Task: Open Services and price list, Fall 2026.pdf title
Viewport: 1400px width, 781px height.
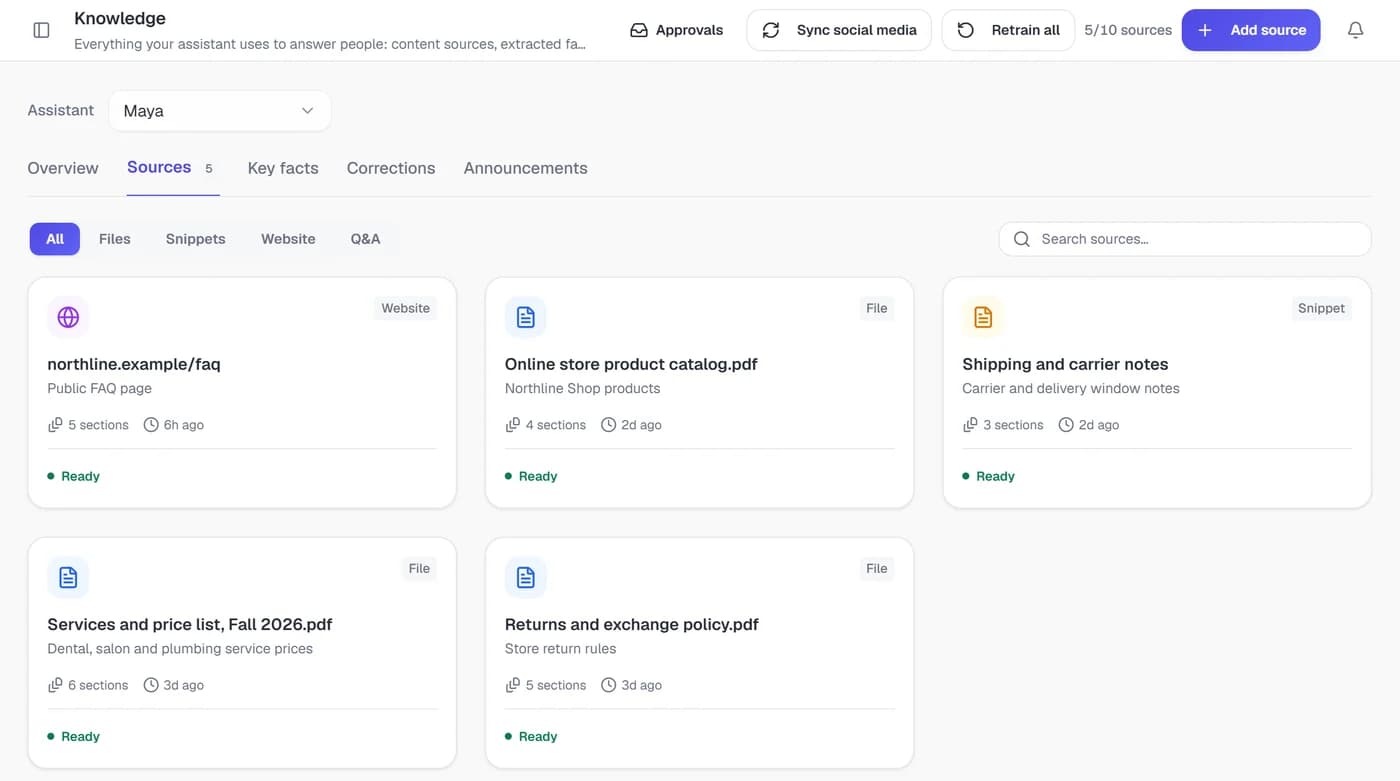Action: pos(190,624)
